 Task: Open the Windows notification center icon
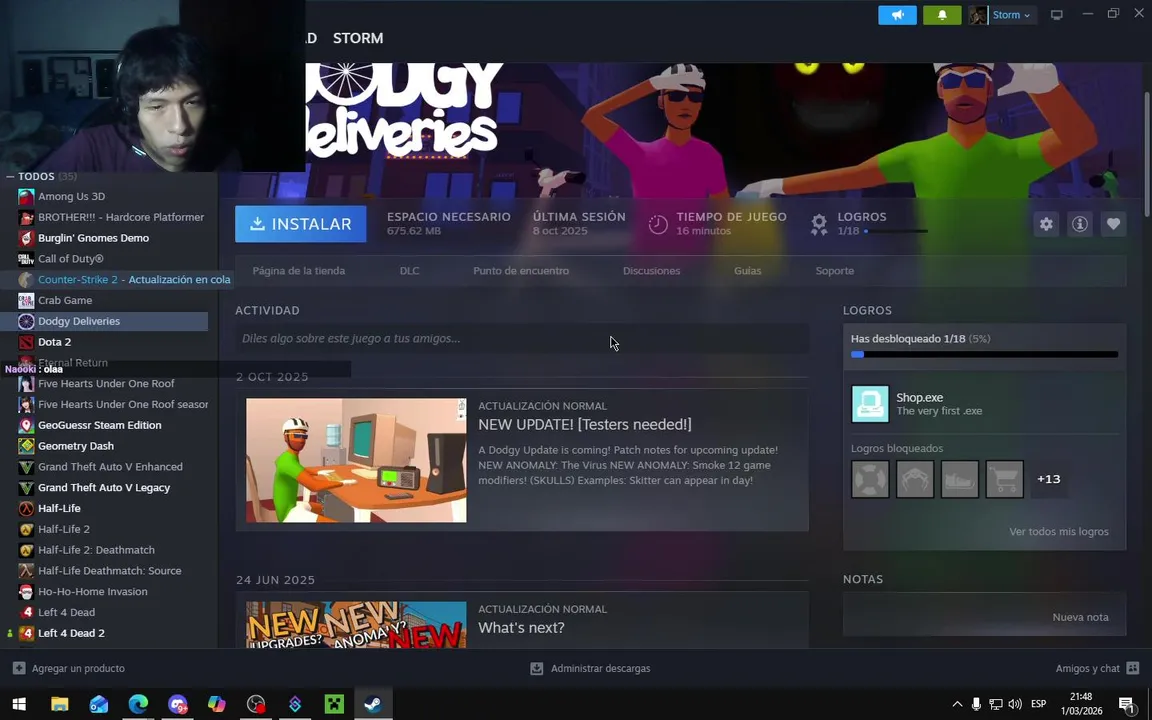click(1128, 704)
